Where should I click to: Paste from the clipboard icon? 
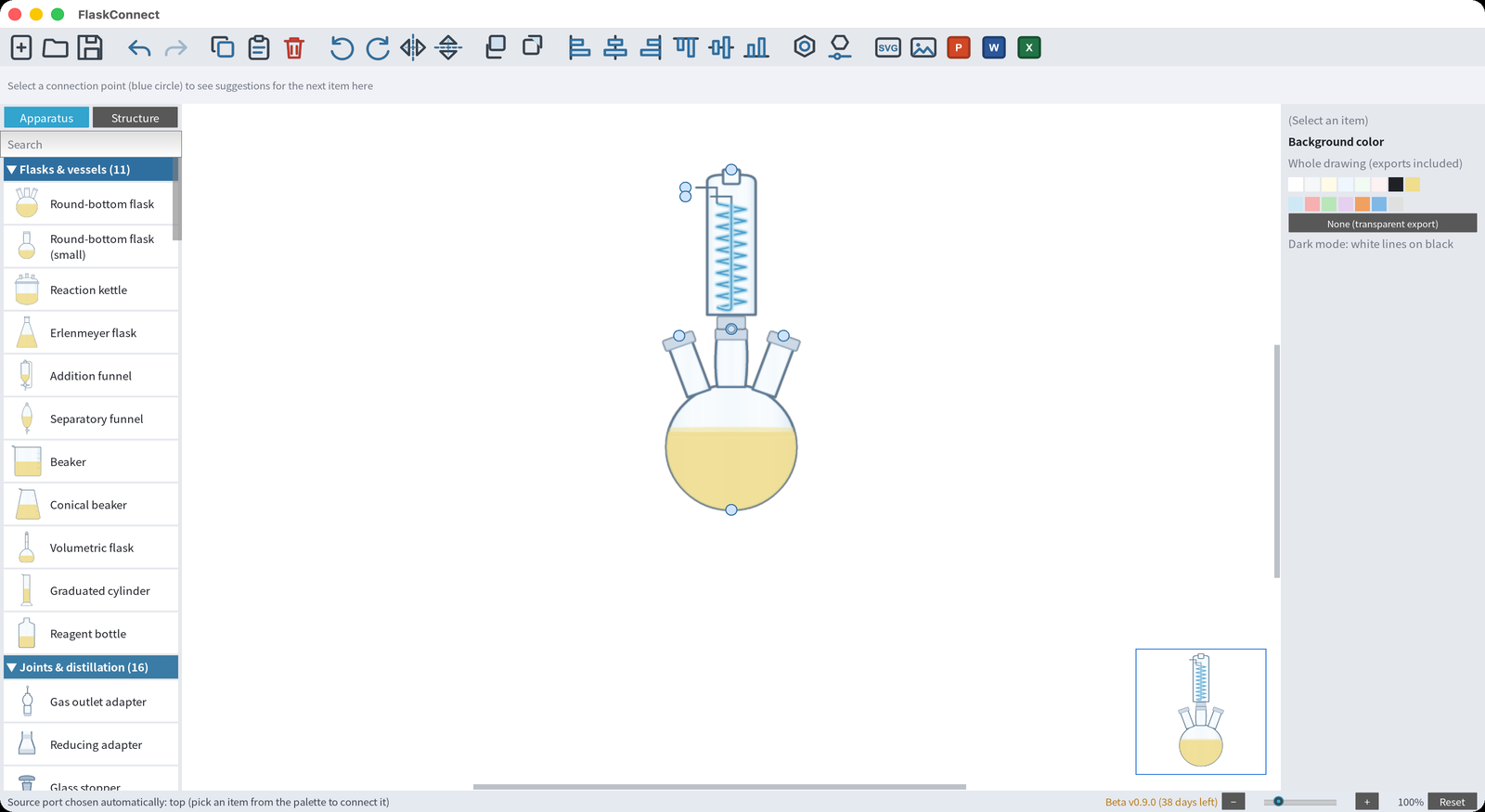[x=259, y=47]
